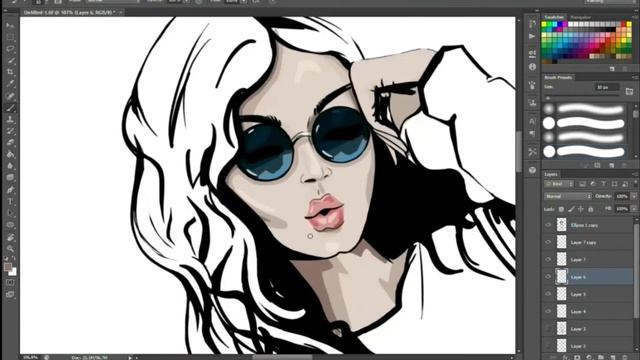Switch to the Swatches tab

click(x=554, y=17)
